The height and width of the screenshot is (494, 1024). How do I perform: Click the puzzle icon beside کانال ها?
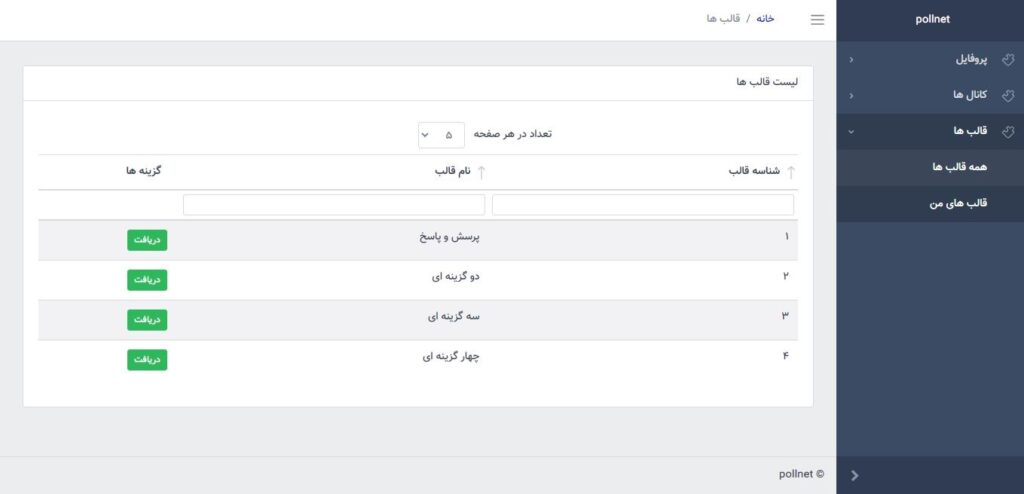click(x=1008, y=96)
